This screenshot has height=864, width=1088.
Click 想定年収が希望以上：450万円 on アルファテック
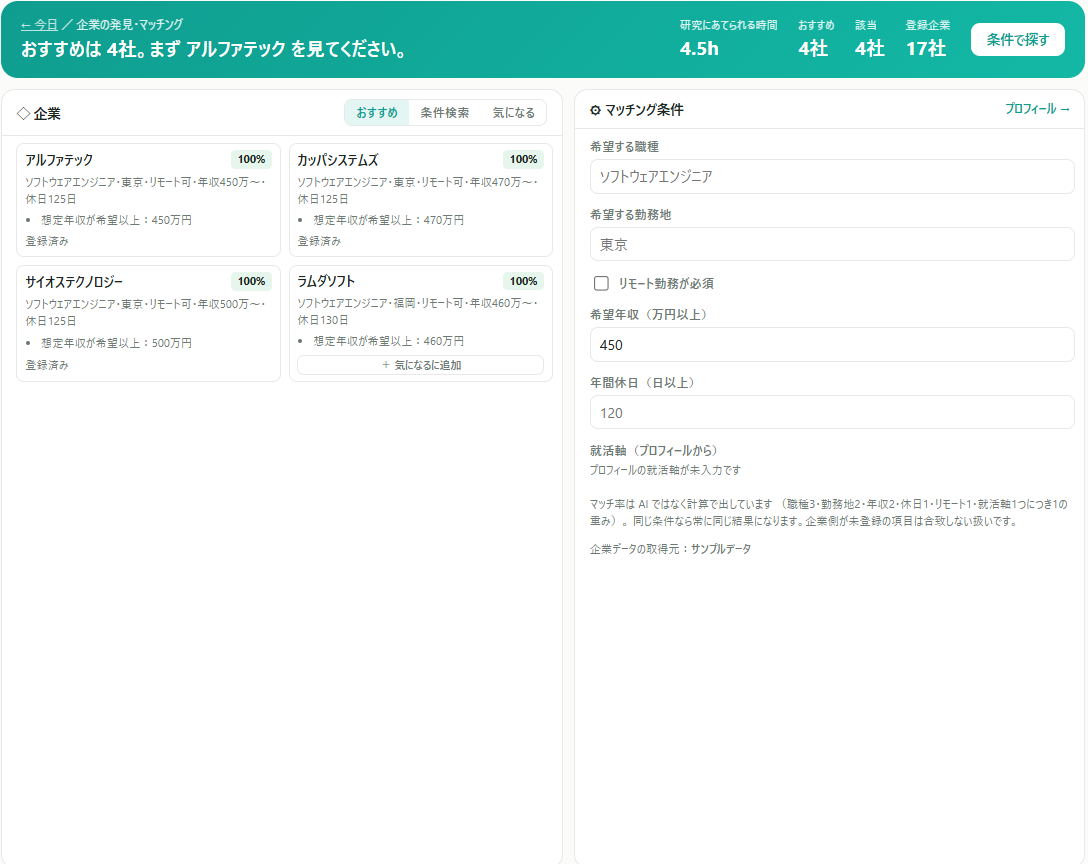(x=117, y=220)
